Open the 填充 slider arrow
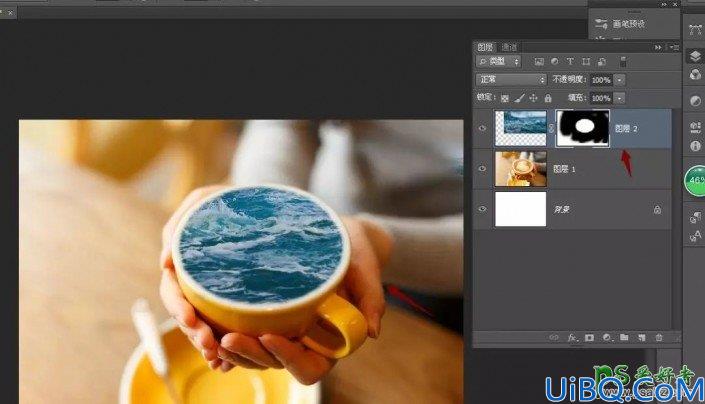 pyautogui.click(x=620, y=98)
